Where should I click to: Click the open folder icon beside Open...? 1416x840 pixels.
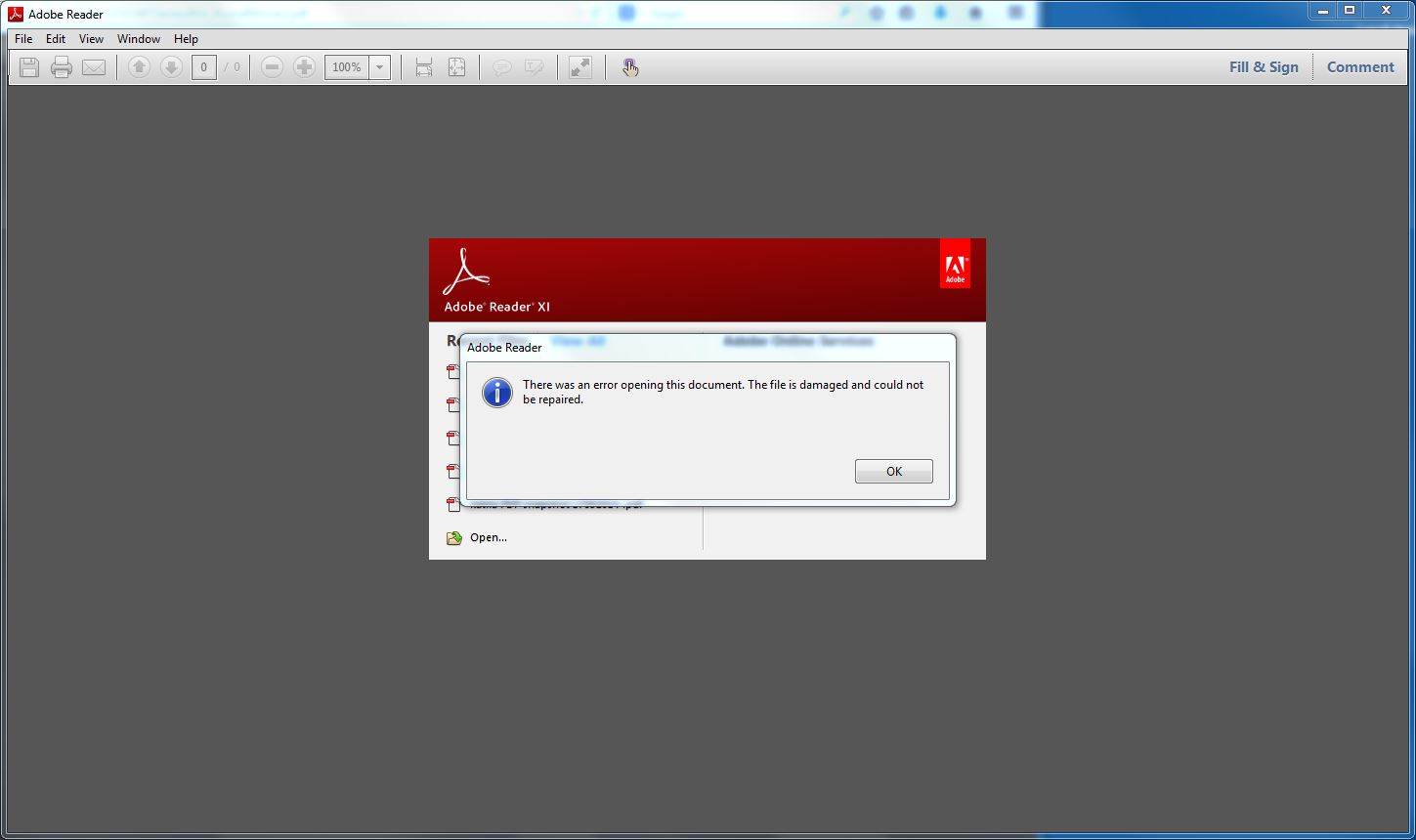coord(454,537)
